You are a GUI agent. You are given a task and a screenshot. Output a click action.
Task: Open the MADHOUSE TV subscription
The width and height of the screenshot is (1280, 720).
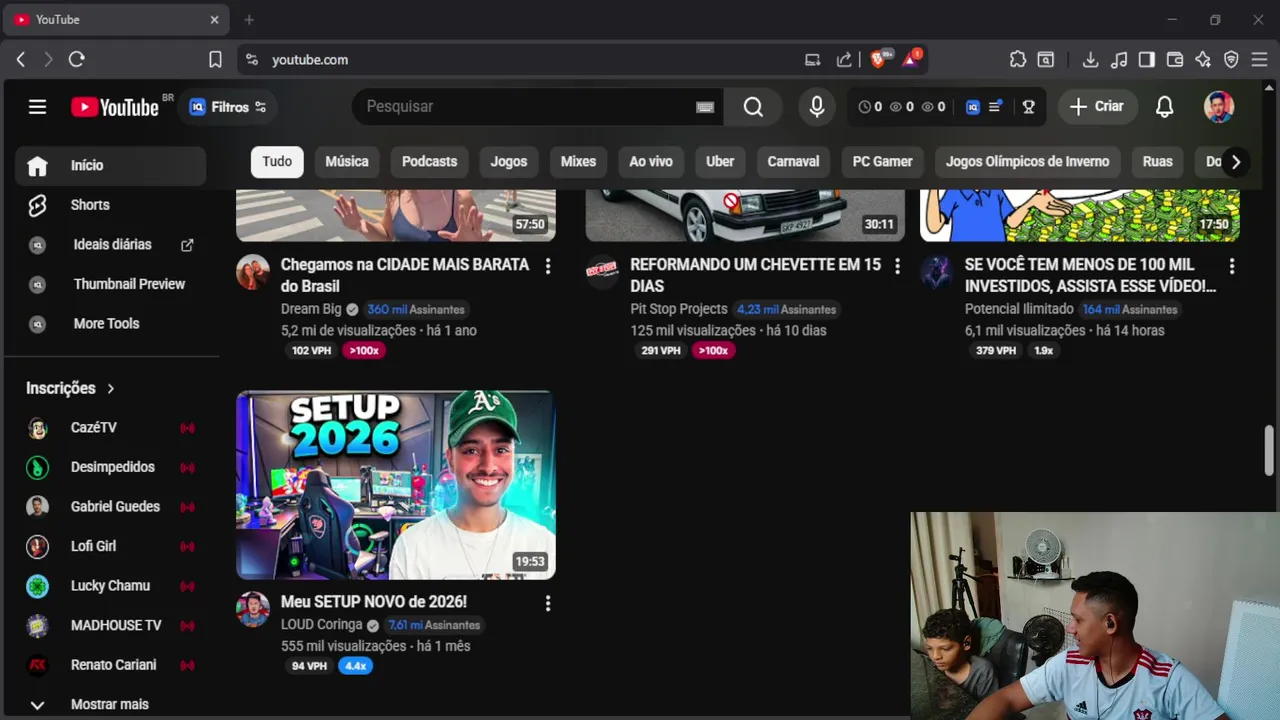point(110,625)
